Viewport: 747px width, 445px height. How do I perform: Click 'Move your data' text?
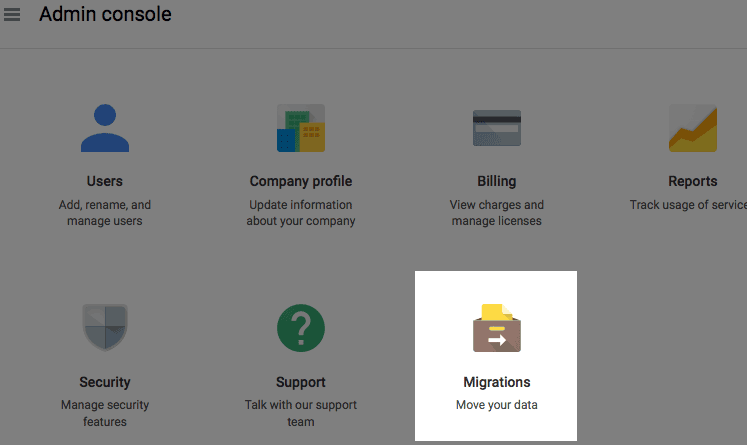[497, 405]
